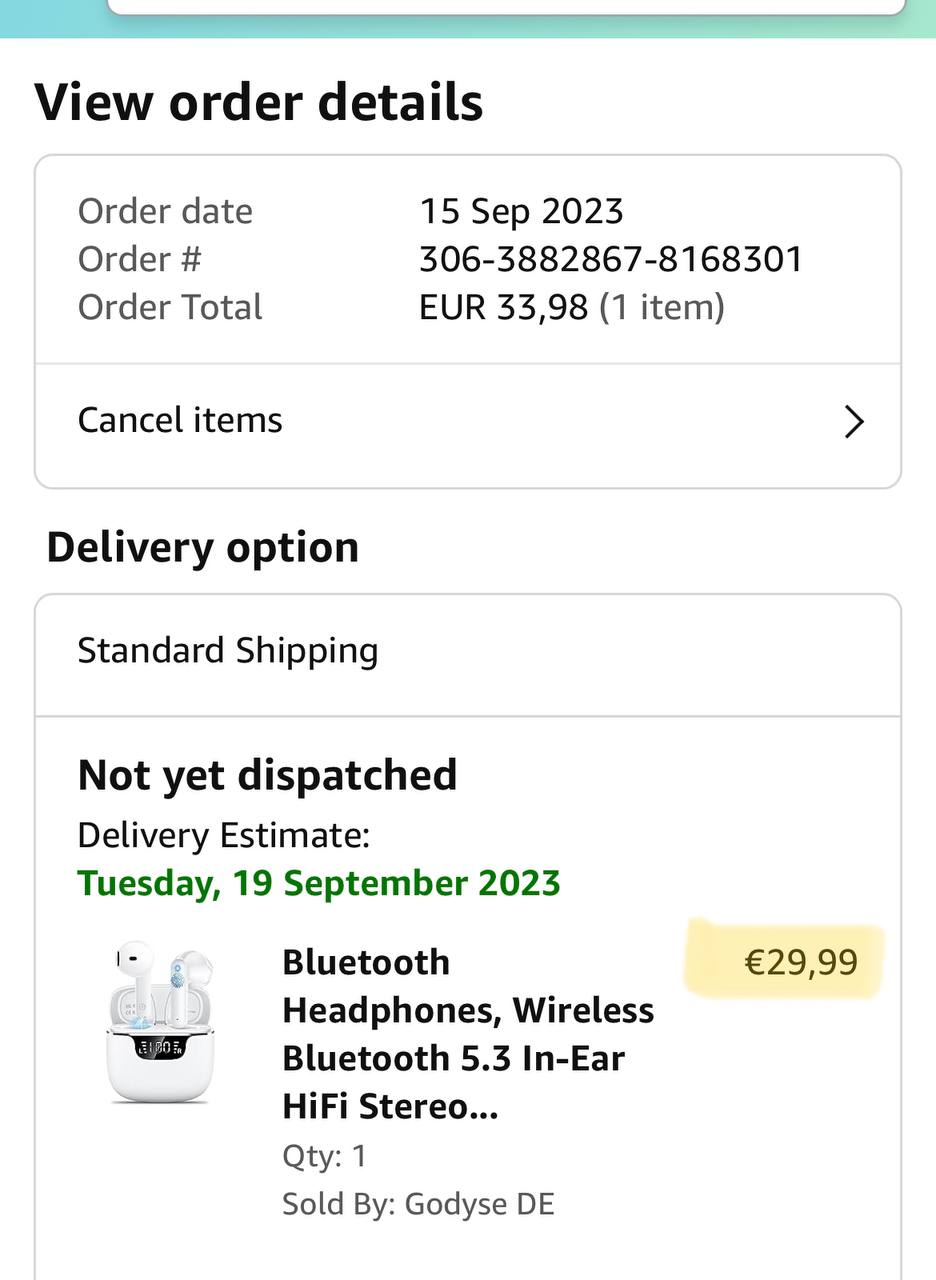Click the highlighted €29,99 price
Image resolution: width=936 pixels, height=1280 pixels.
pyautogui.click(x=800, y=962)
